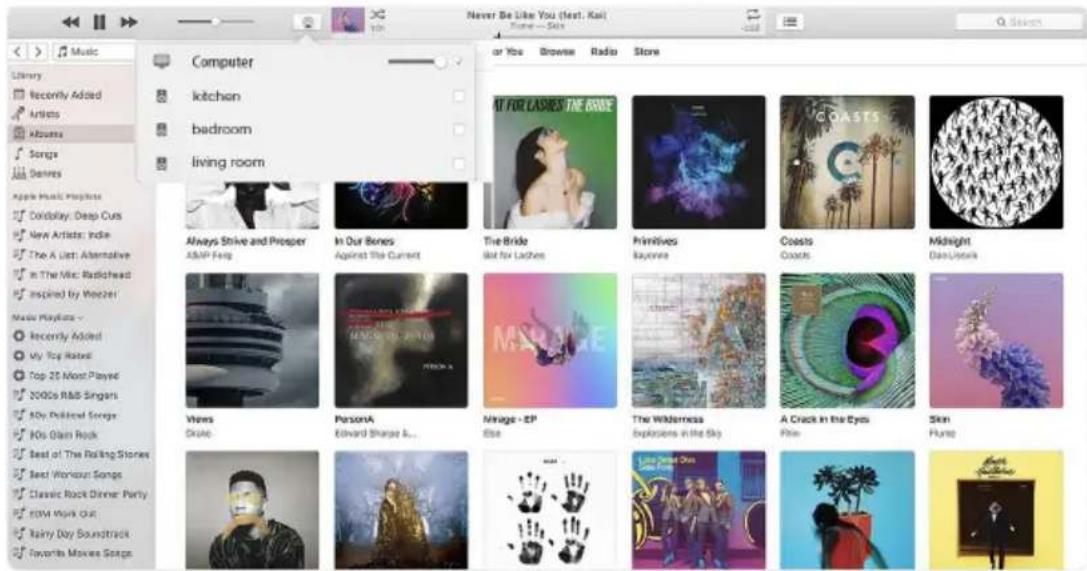Screen dimensions: 1087x571
Task: Toggle shuffle playback icon
Action: (378, 14)
